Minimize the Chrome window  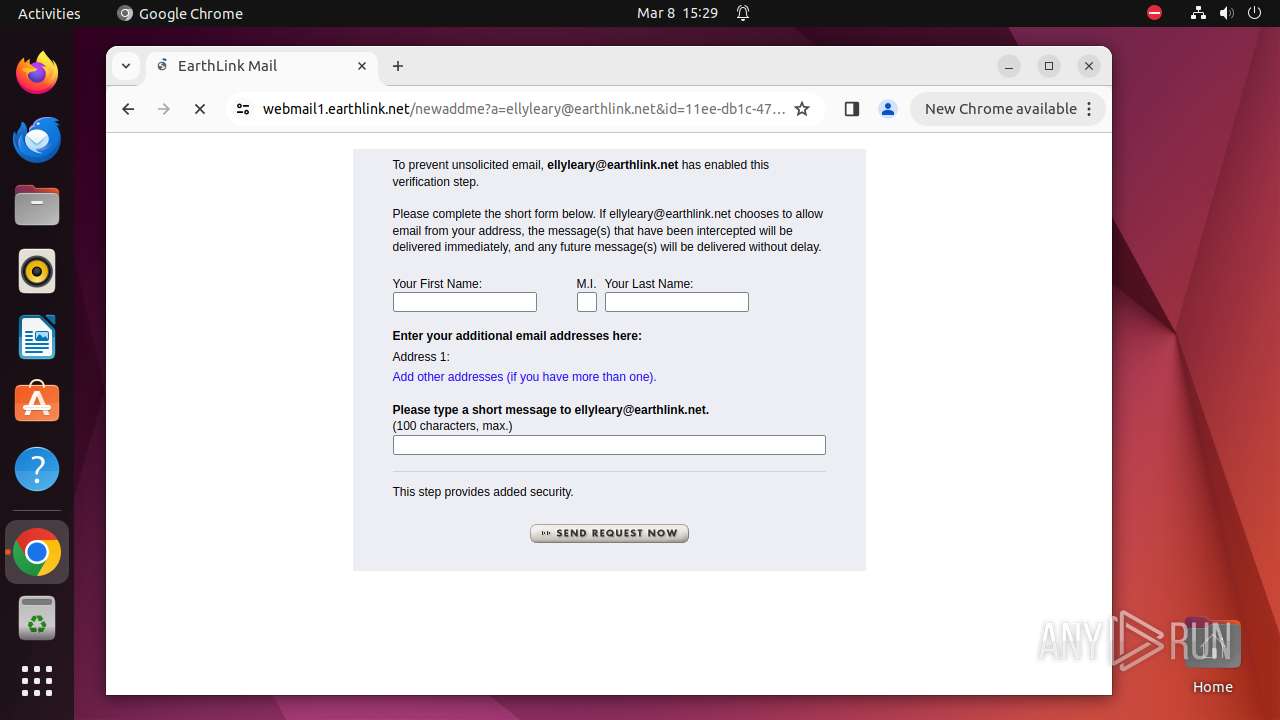coord(1009,66)
